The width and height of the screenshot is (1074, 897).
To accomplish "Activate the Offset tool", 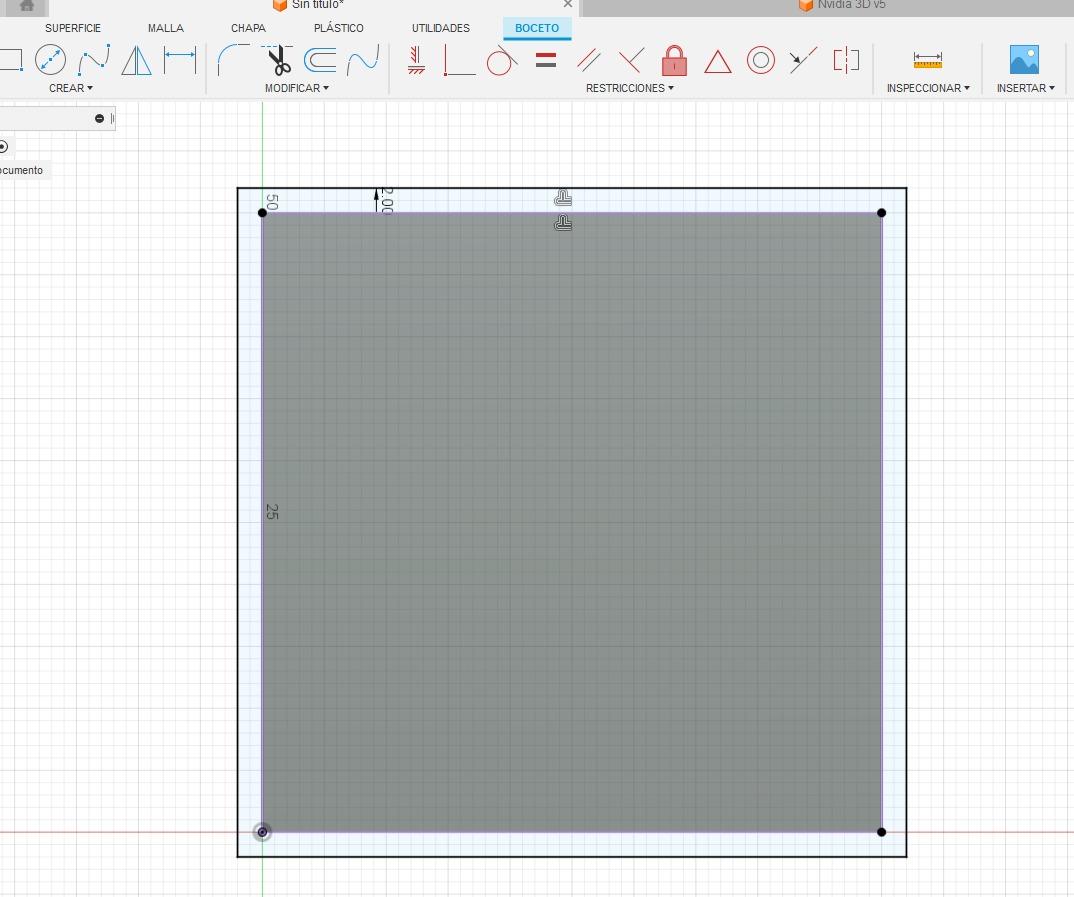I will 320,60.
